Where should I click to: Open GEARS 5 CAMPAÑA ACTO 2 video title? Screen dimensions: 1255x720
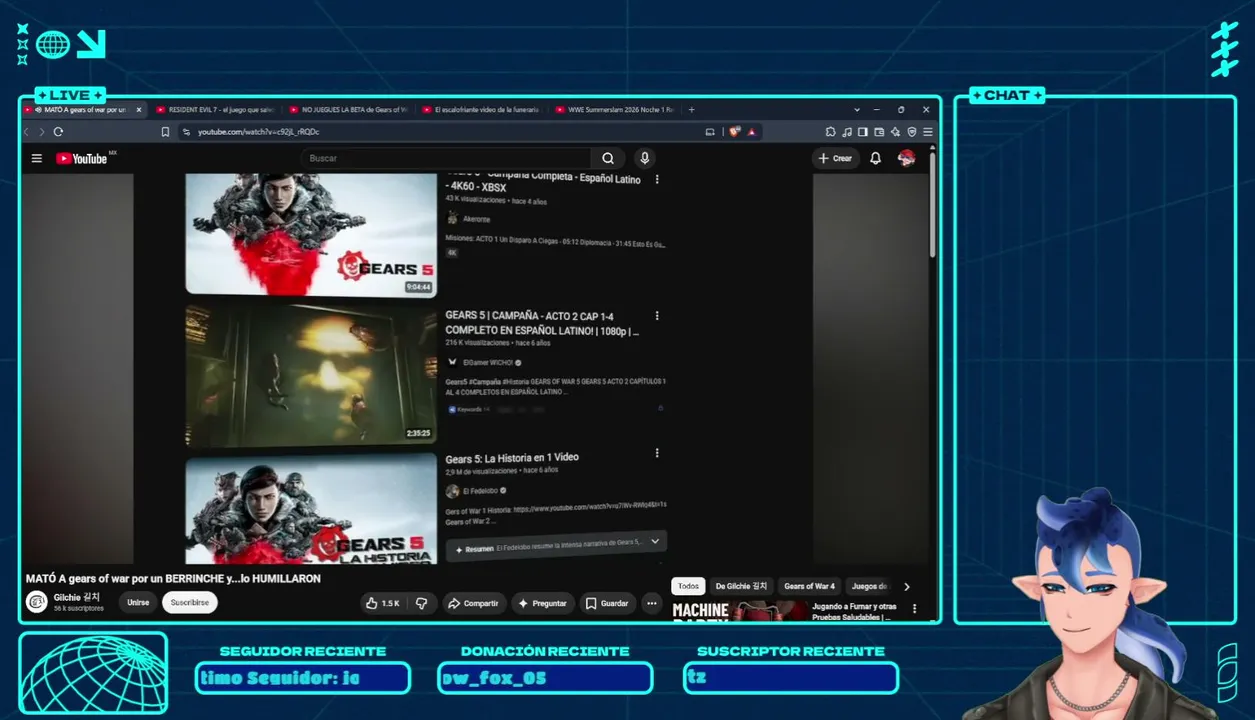[542, 323]
